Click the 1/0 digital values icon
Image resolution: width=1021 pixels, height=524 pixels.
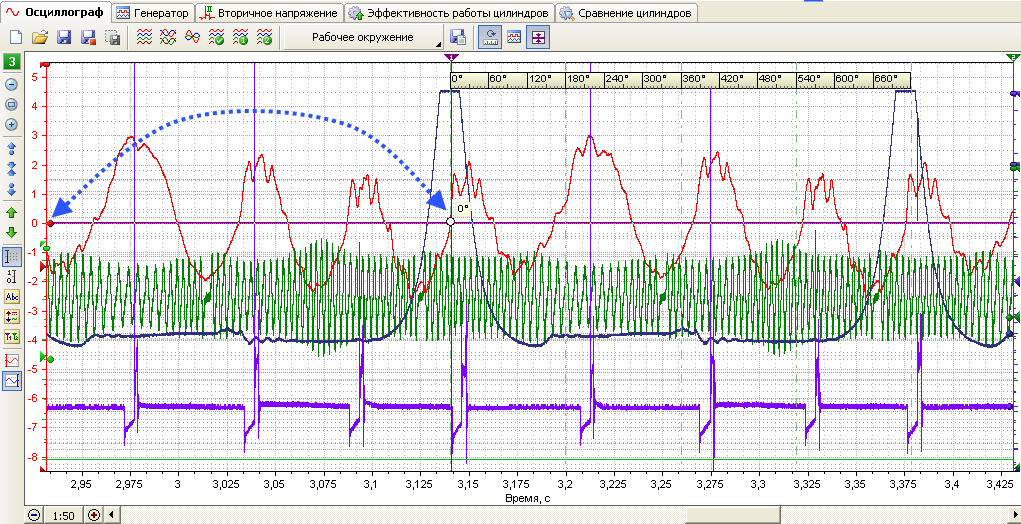coord(12,277)
